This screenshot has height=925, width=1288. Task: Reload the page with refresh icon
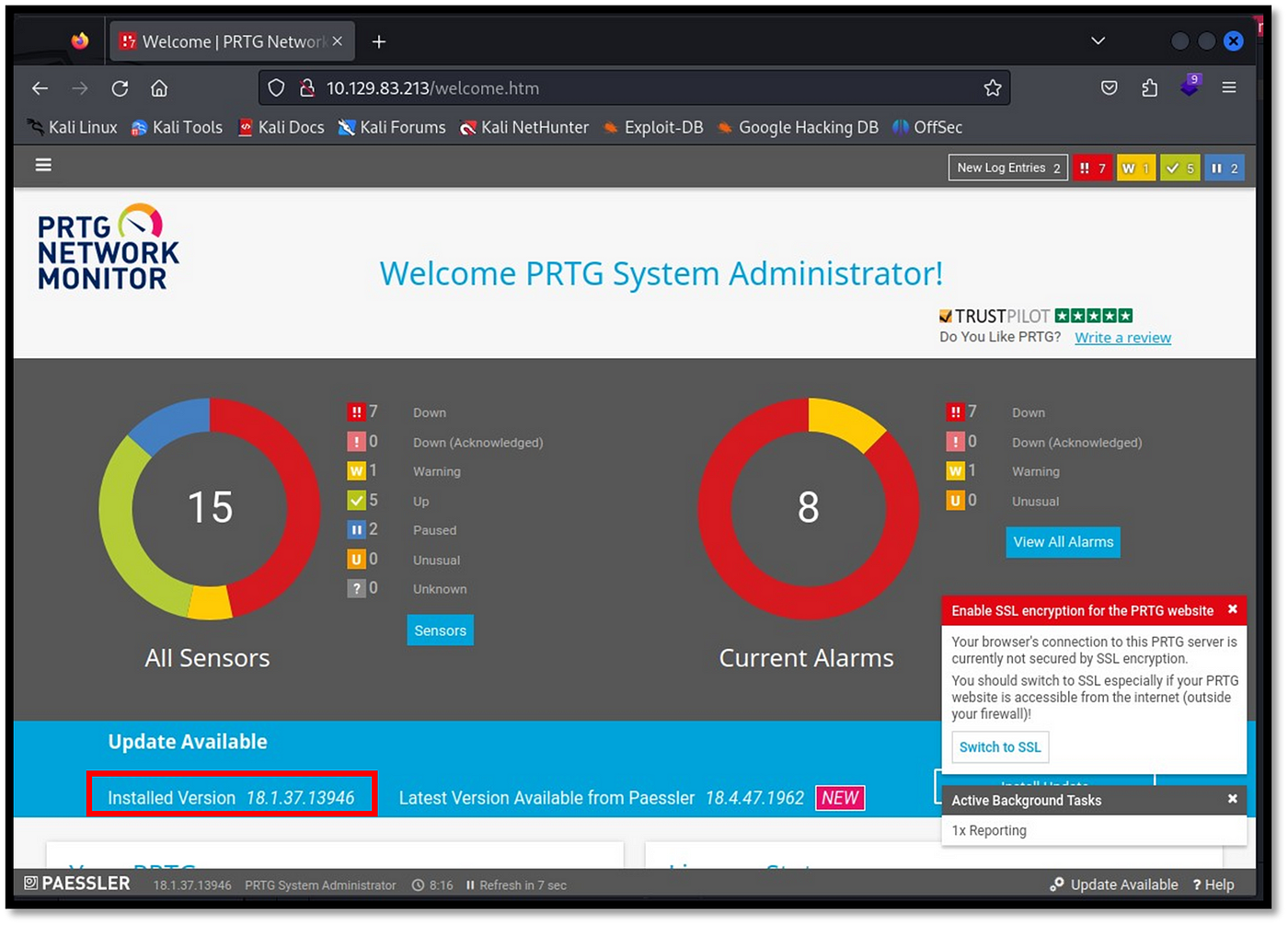point(120,88)
